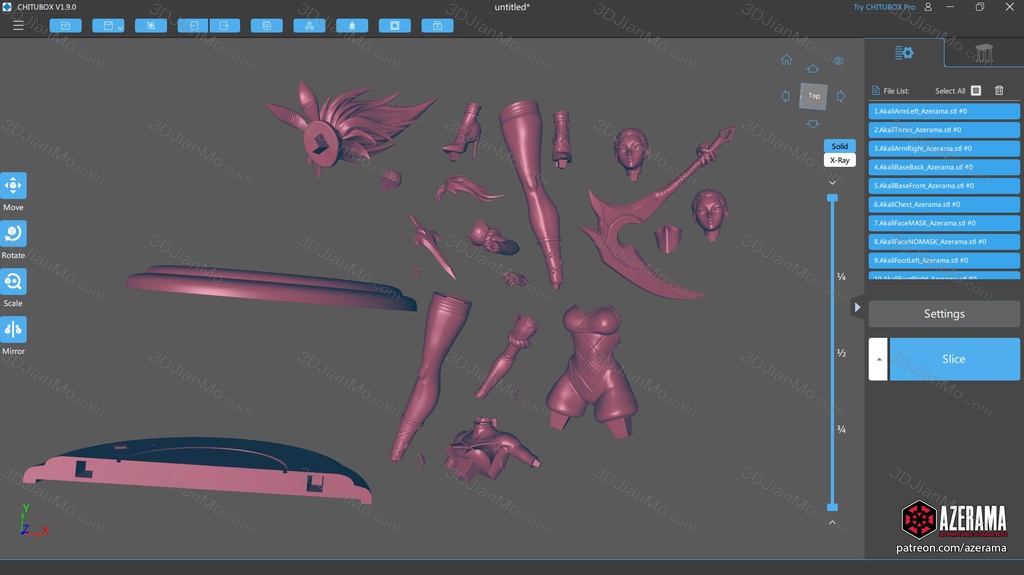
Task: Open the user account icon
Action: coord(928,7)
